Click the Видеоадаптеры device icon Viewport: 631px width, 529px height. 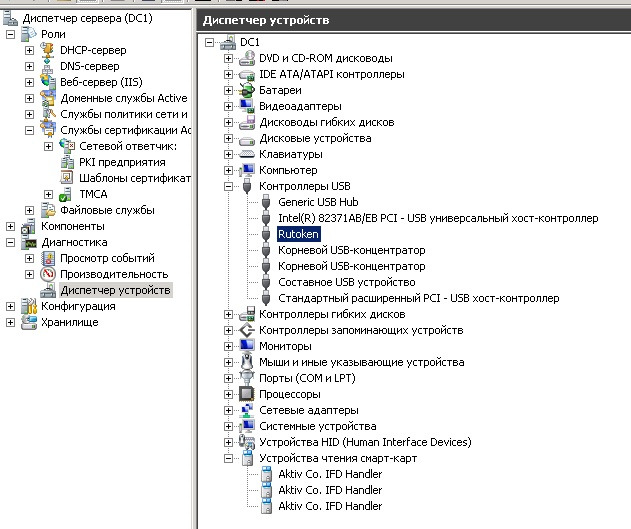[248, 106]
